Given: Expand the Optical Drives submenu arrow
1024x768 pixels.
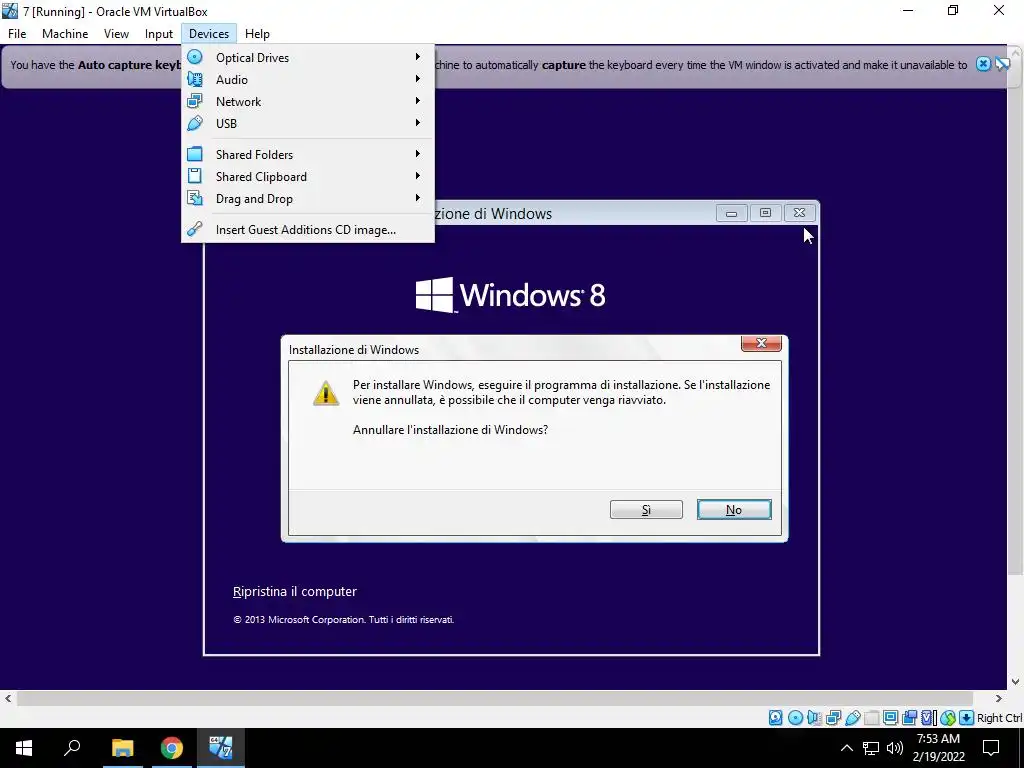Looking at the screenshot, I should tap(418, 57).
